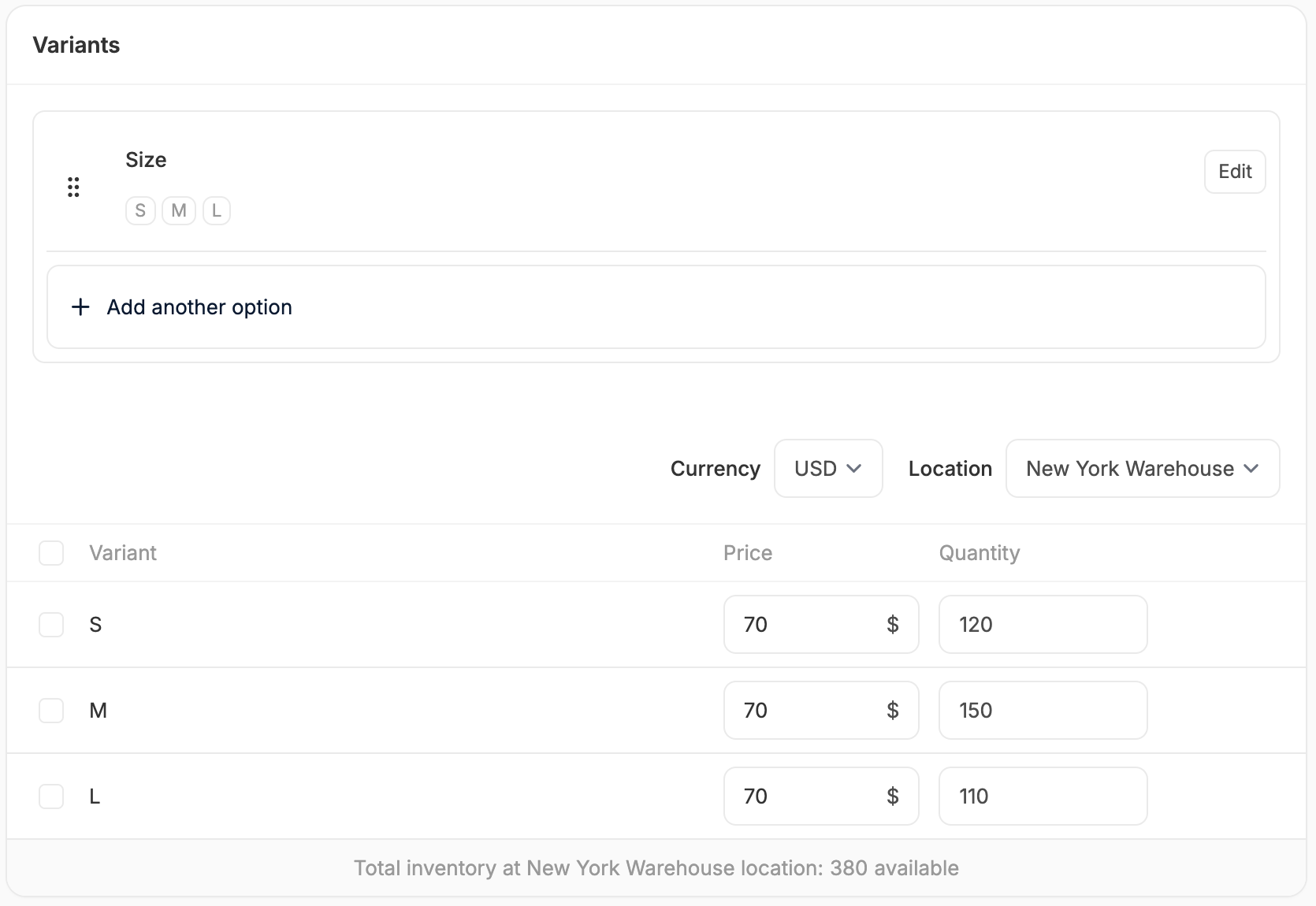
Task: Click the L size tag
Action: (217, 210)
